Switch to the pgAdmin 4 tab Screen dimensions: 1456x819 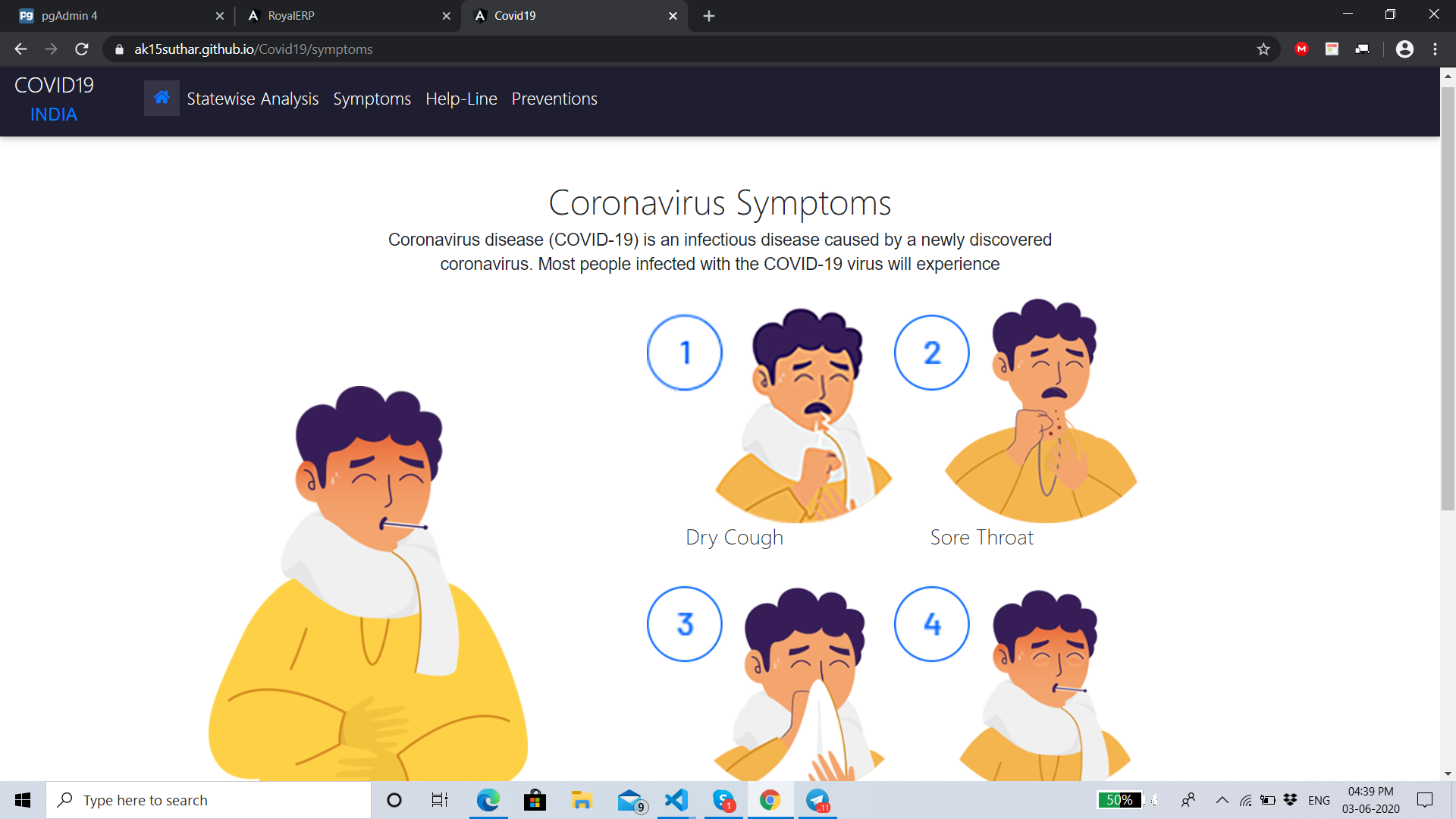[x=114, y=16]
